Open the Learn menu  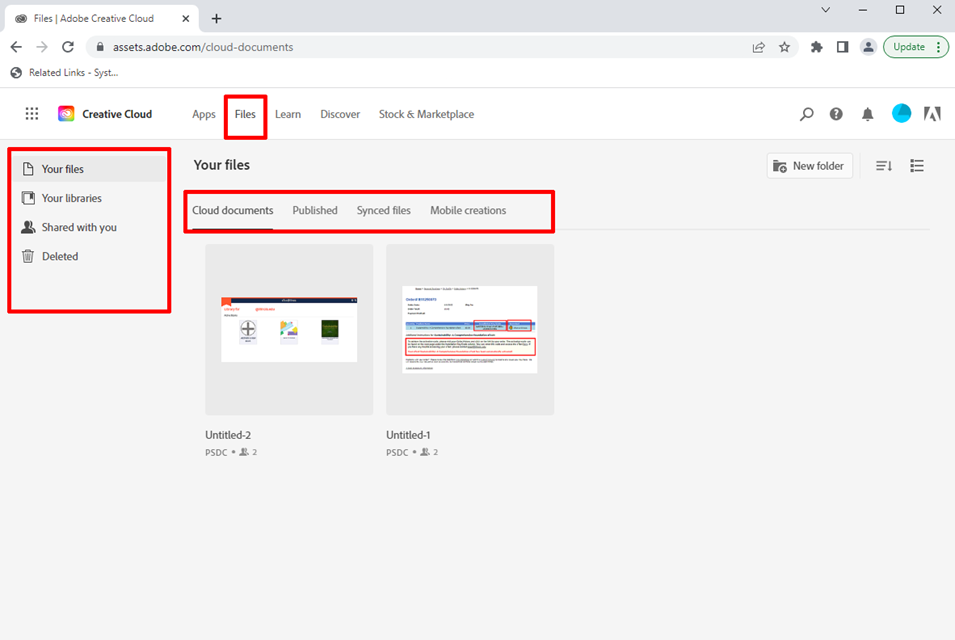(x=287, y=114)
